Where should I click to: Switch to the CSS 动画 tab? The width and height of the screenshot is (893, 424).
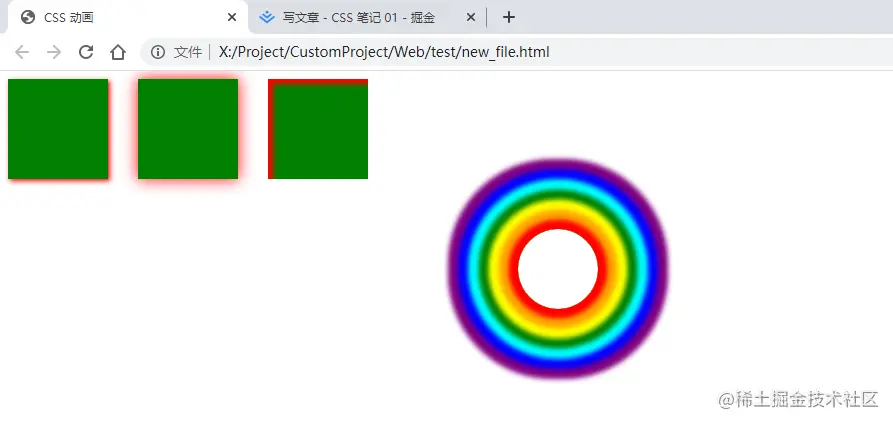[x=128, y=18]
